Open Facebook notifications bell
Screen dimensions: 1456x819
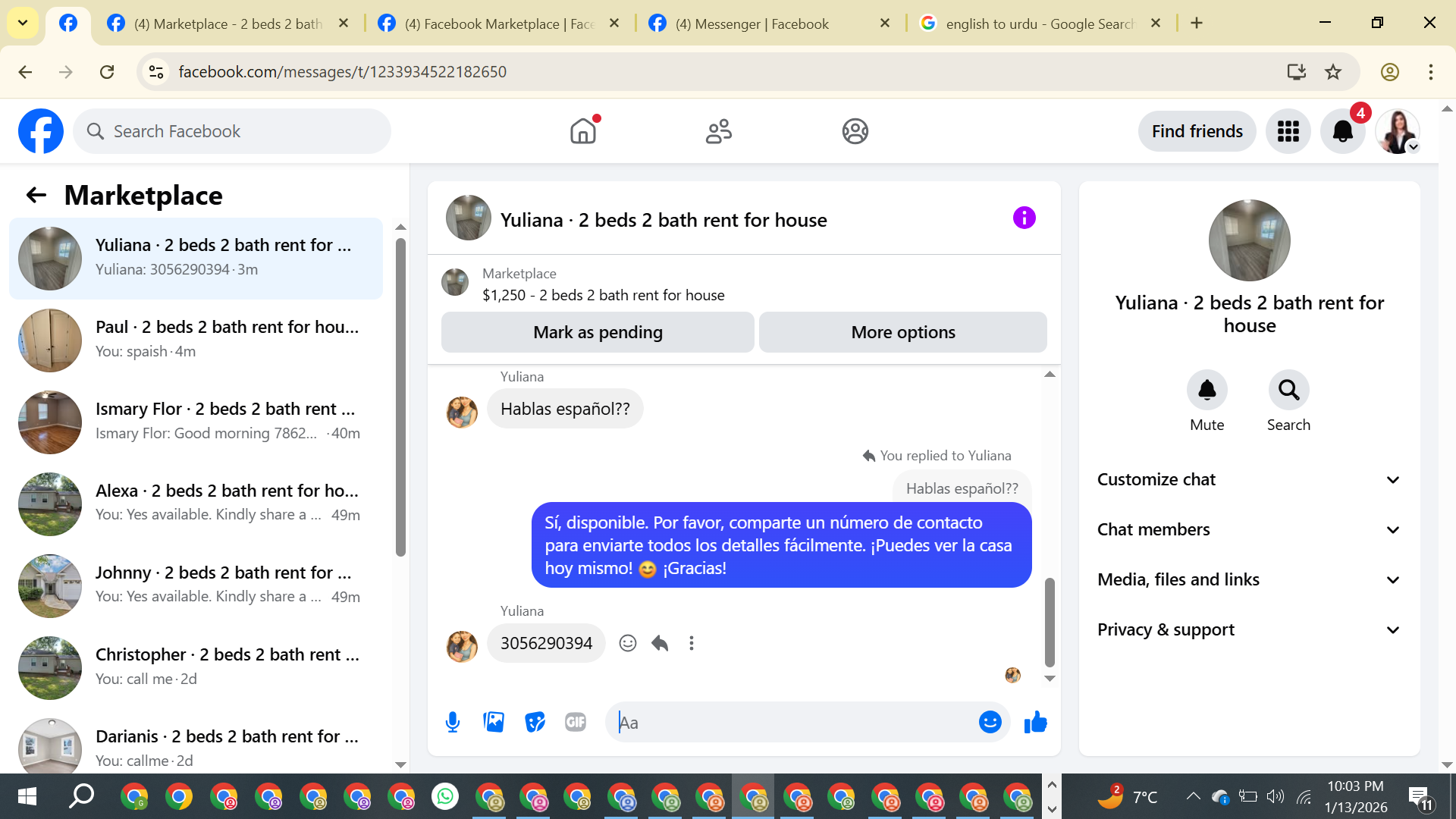1342,131
